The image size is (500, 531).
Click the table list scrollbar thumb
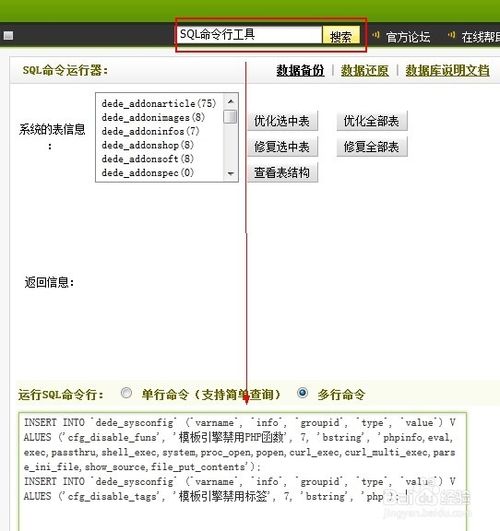(x=230, y=116)
